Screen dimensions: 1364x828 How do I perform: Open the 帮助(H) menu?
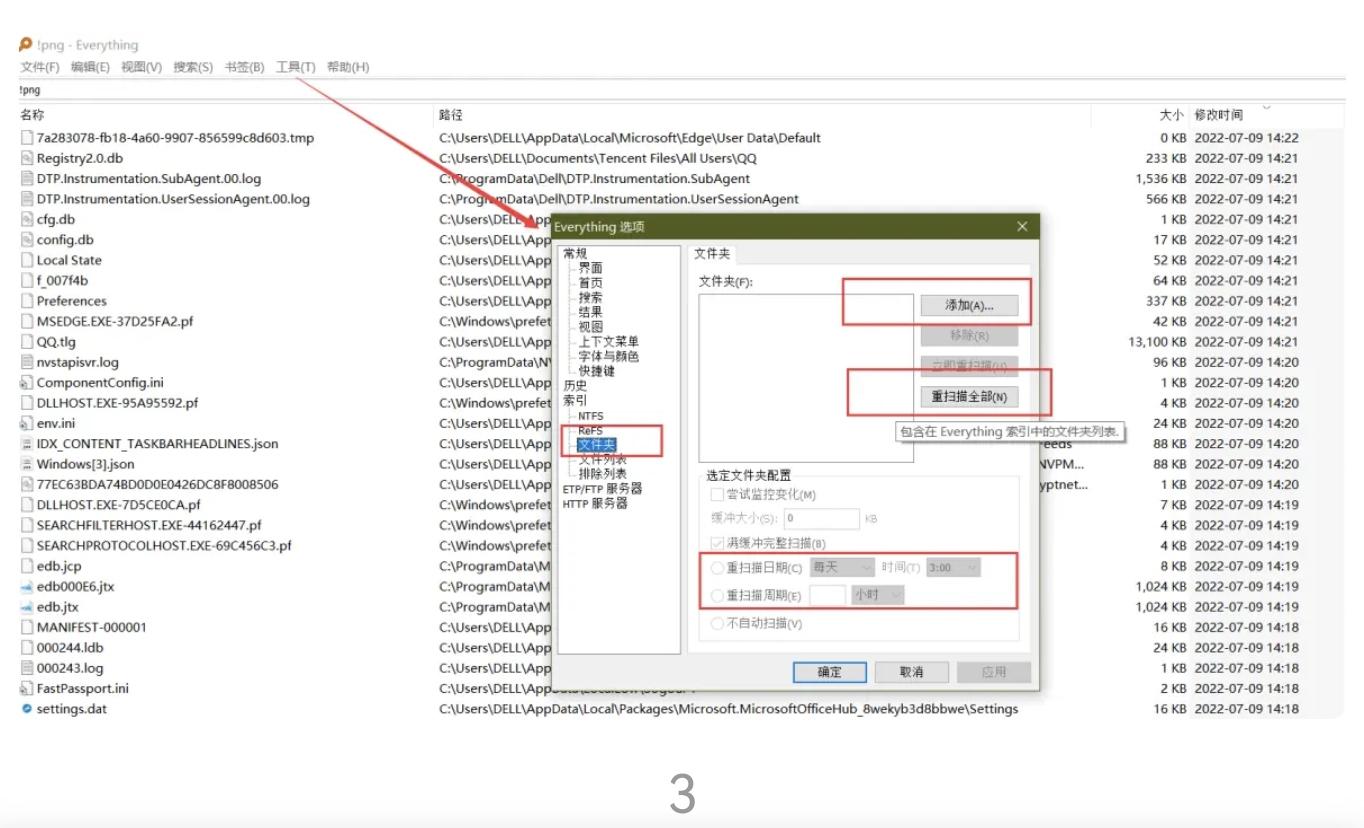pos(348,67)
